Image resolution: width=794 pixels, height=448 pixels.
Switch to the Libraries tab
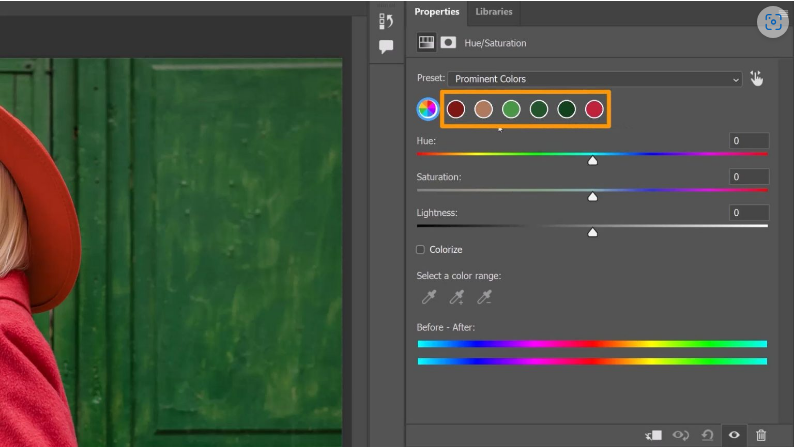[x=494, y=12]
